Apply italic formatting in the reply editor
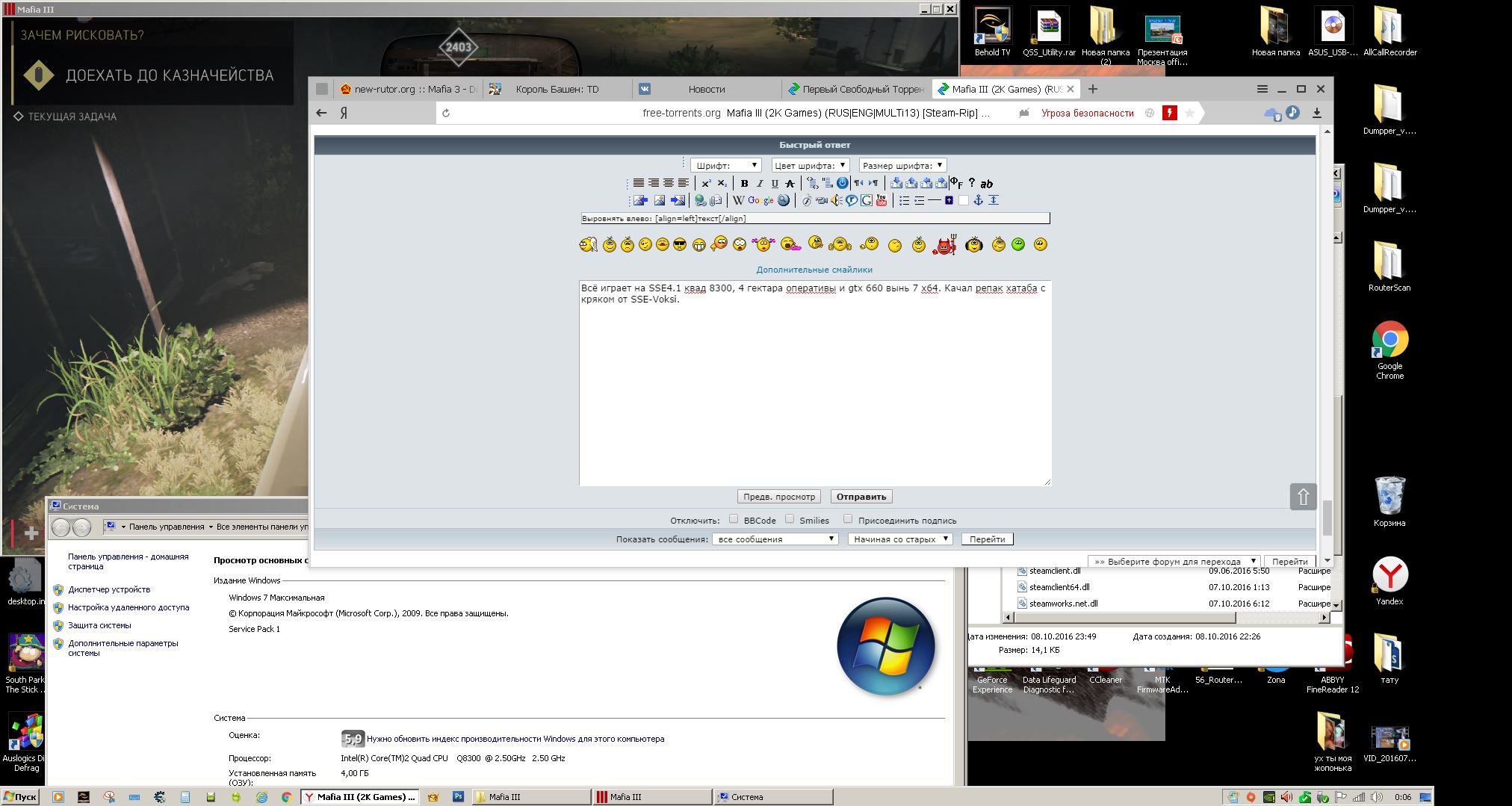 pyautogui.click(x=760, y=184)
